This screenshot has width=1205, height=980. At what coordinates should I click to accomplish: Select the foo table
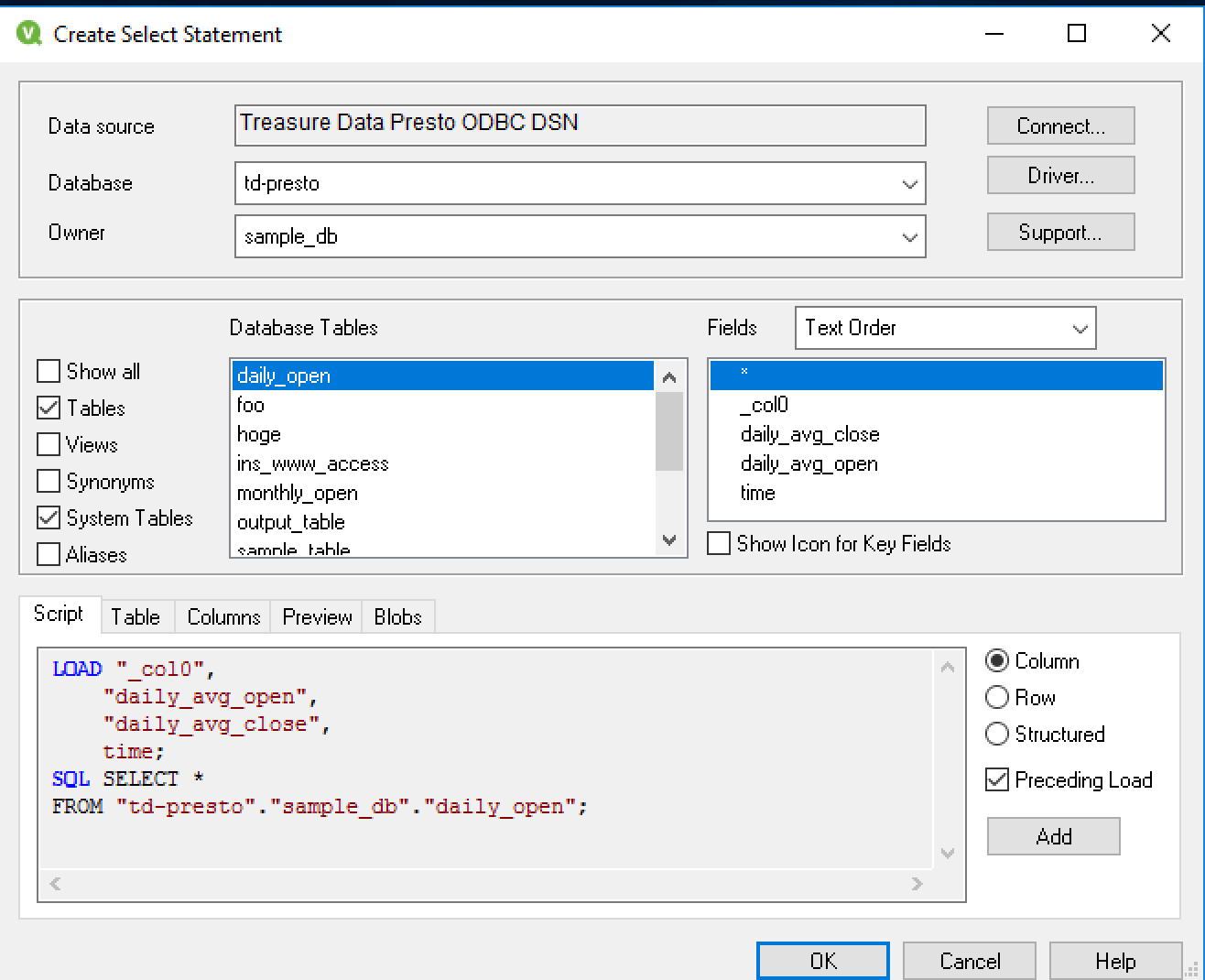(443, 405)
